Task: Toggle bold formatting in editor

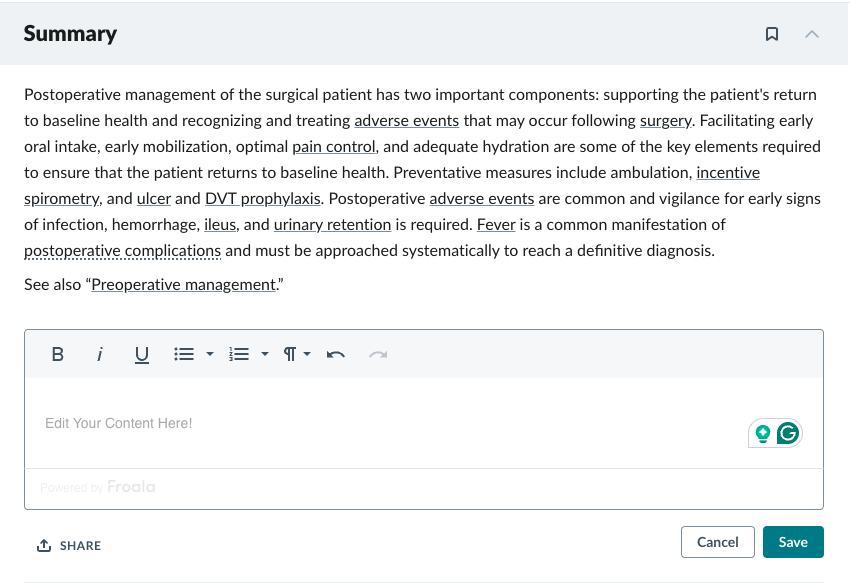Action: pyautogui.click(x=57, y=354)
